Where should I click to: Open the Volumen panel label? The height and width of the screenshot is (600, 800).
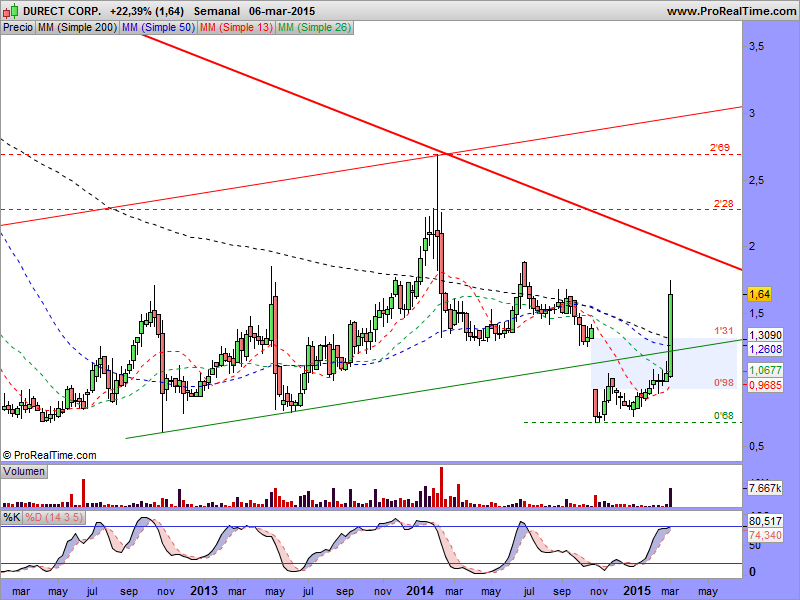(24, 471)
